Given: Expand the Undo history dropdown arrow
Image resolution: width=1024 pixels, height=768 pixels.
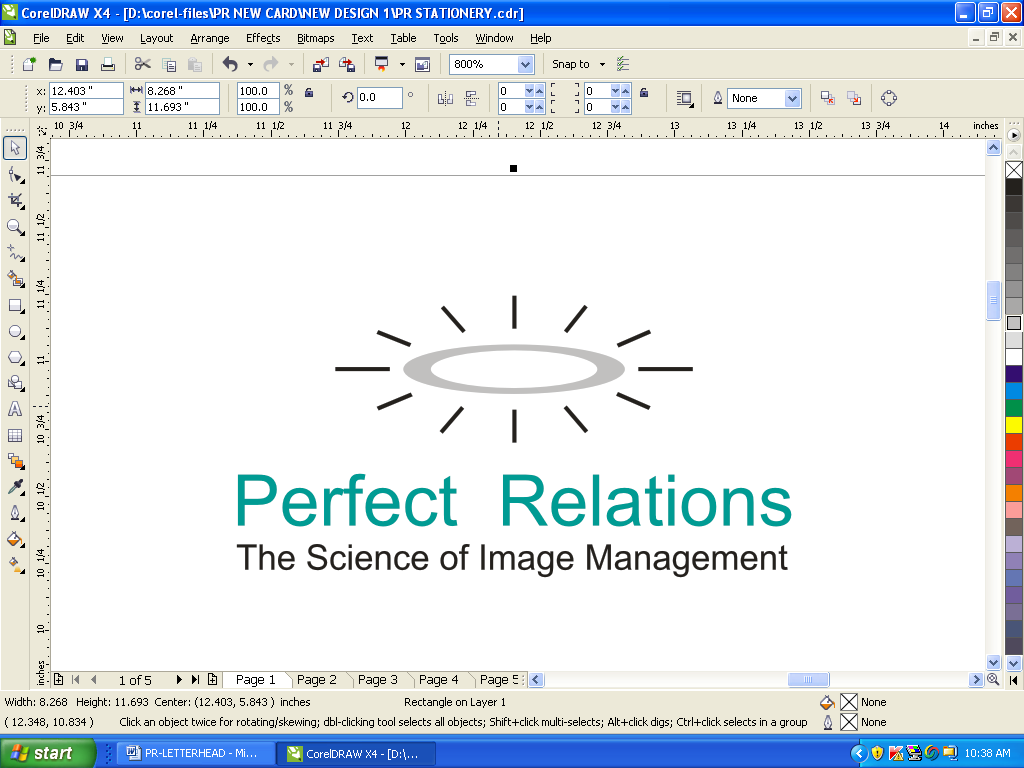Looking at the screenshot, I should [250, 64].
